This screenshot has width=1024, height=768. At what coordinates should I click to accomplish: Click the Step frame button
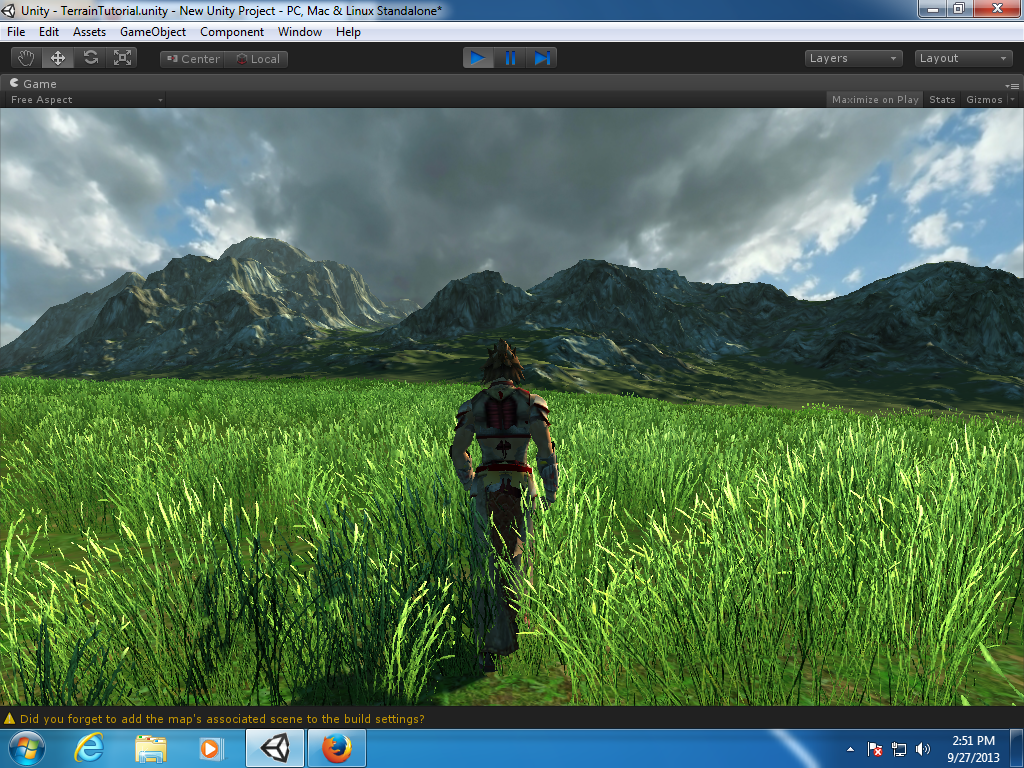(541, 58)
